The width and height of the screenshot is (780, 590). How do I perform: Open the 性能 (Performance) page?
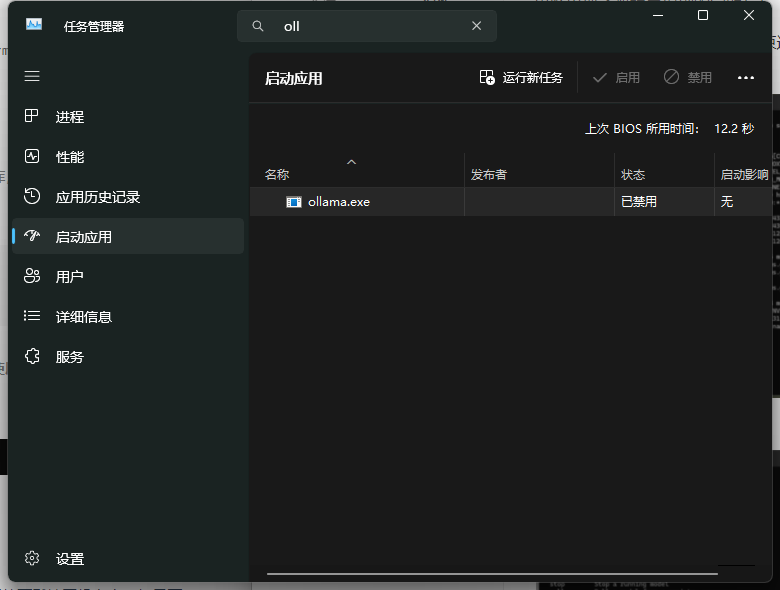70,157
